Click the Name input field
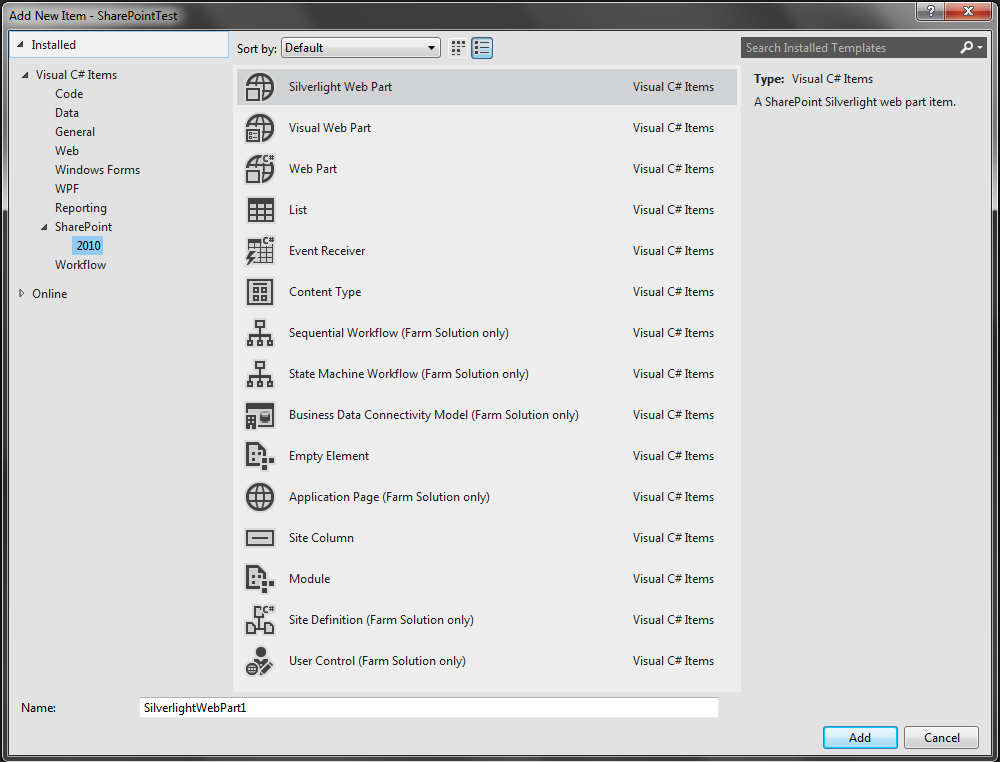1000x762 pixels. coord(428,707)
